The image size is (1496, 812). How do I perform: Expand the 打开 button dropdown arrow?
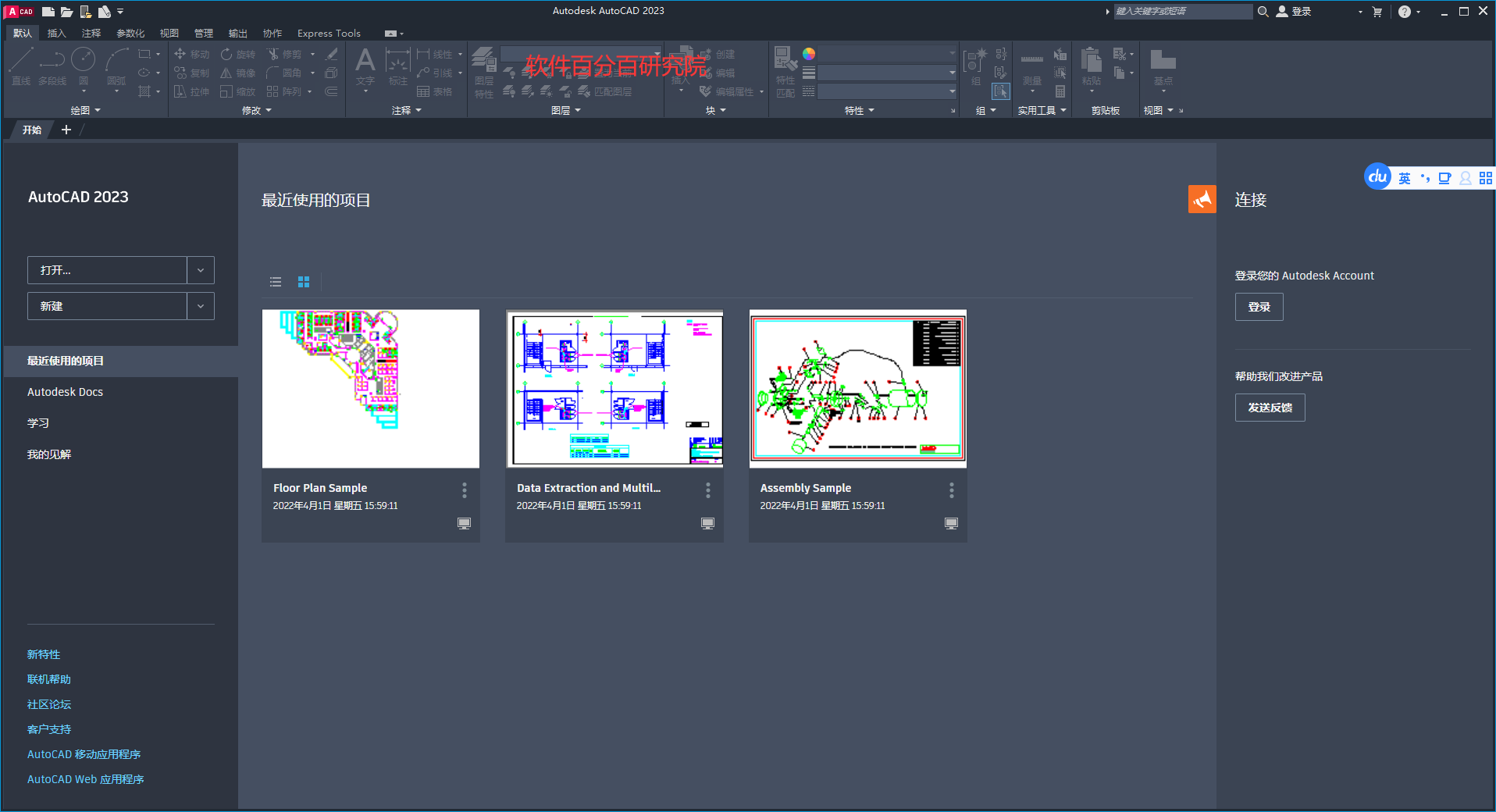tap(201, 270)
